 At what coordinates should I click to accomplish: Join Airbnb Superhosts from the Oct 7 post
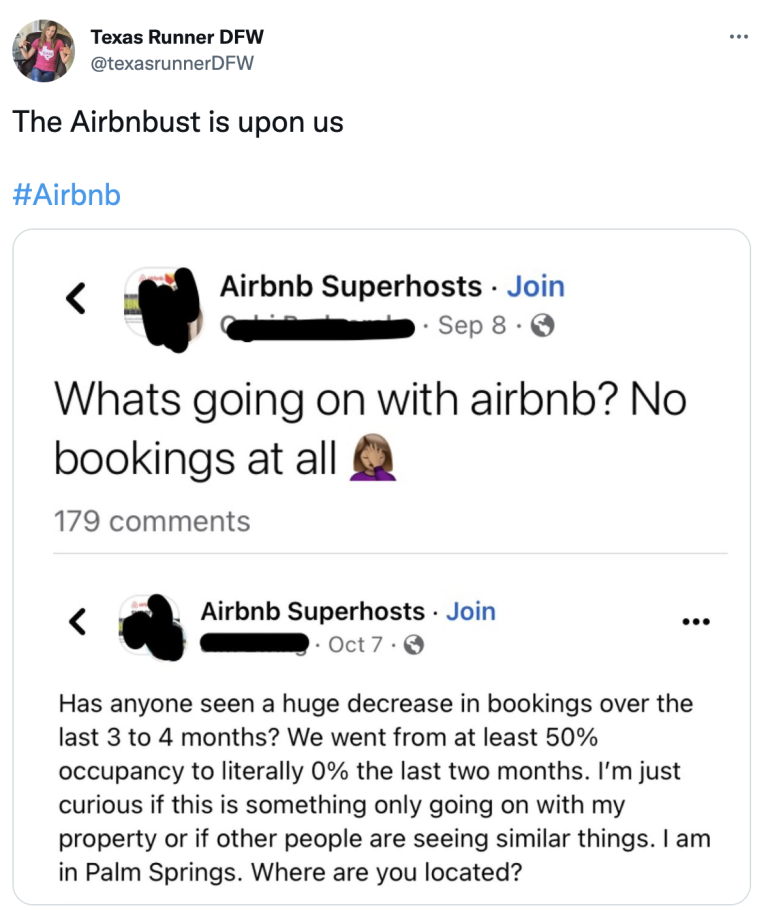(x=470, y=611)
